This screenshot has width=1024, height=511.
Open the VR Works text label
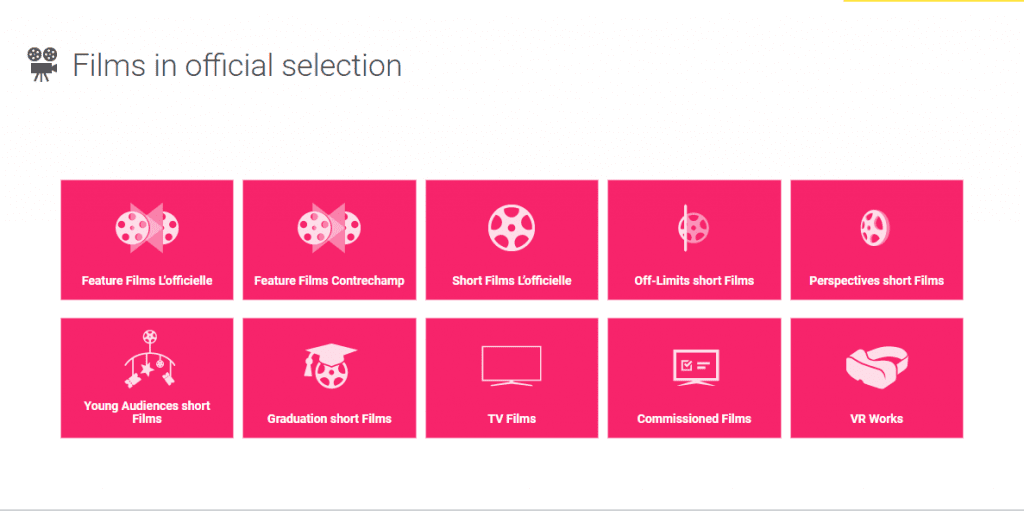coord(876,419)
